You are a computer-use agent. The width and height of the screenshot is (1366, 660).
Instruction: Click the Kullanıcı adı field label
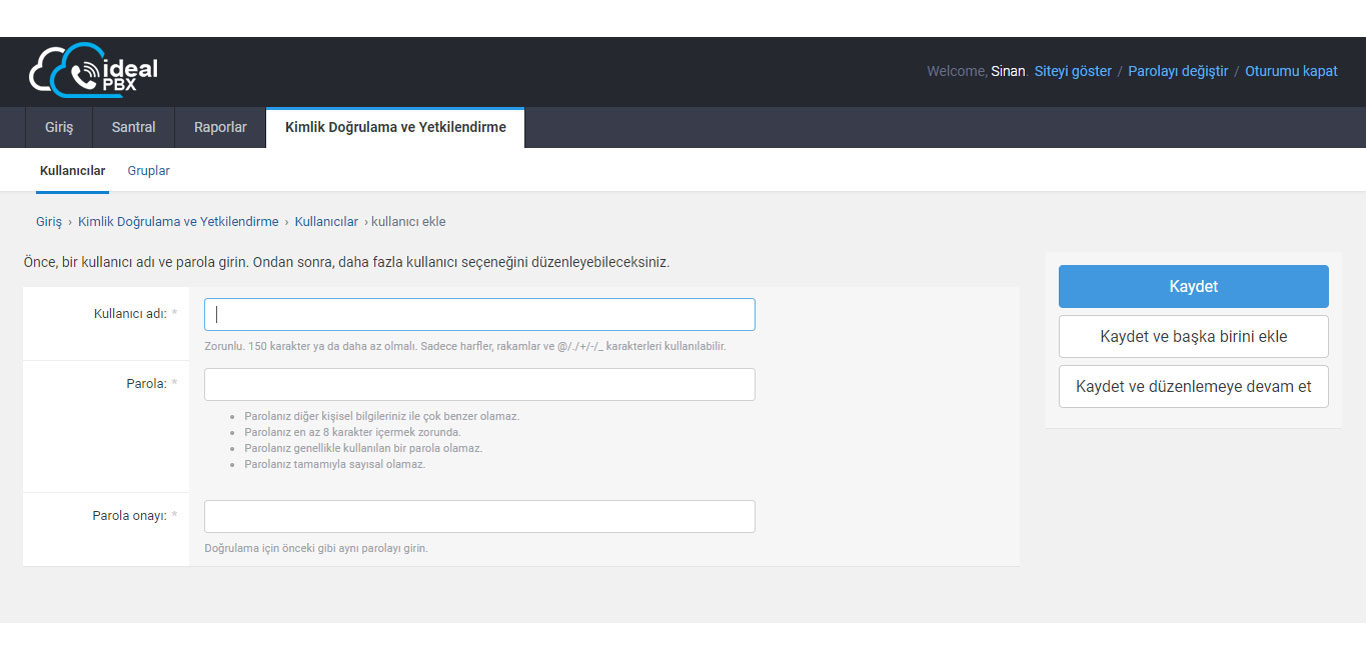[129, 314]
